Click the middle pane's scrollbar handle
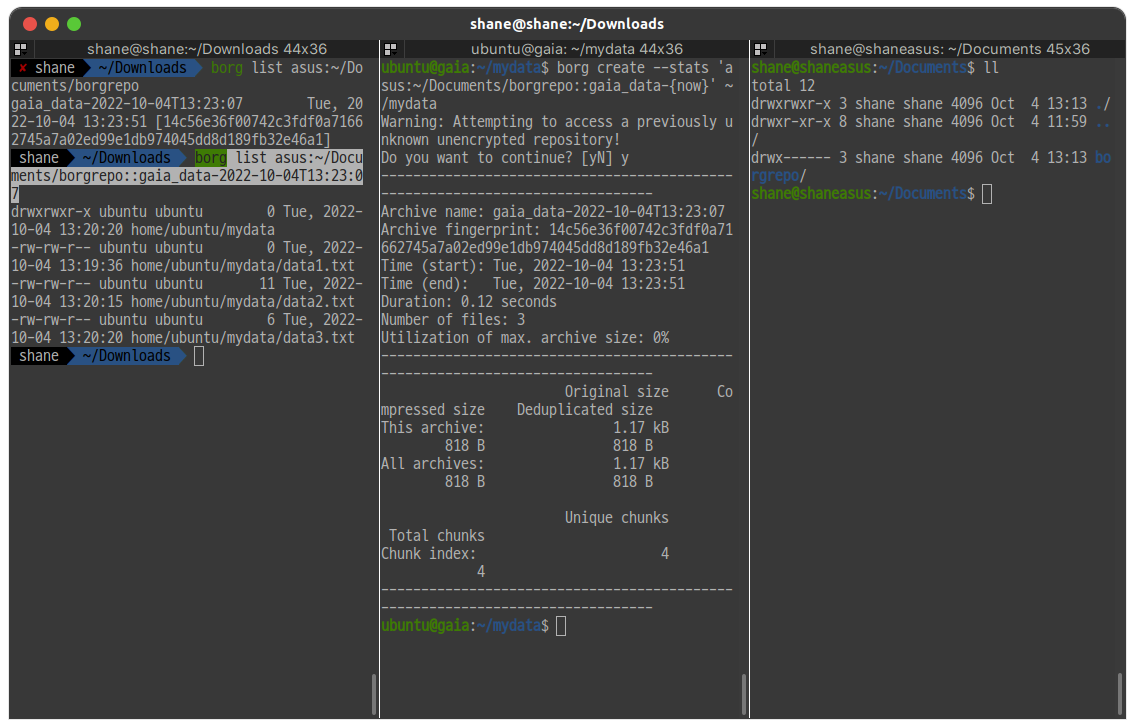Image resolution: width=1135 pixels, height=728 pixels. 743,694
